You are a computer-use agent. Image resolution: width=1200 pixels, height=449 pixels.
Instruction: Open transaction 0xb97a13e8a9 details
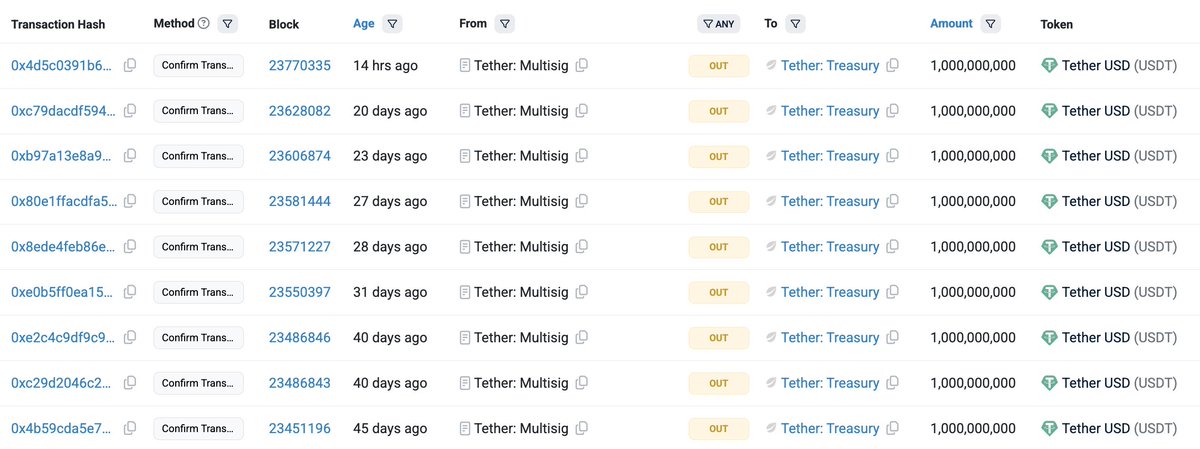62,156
